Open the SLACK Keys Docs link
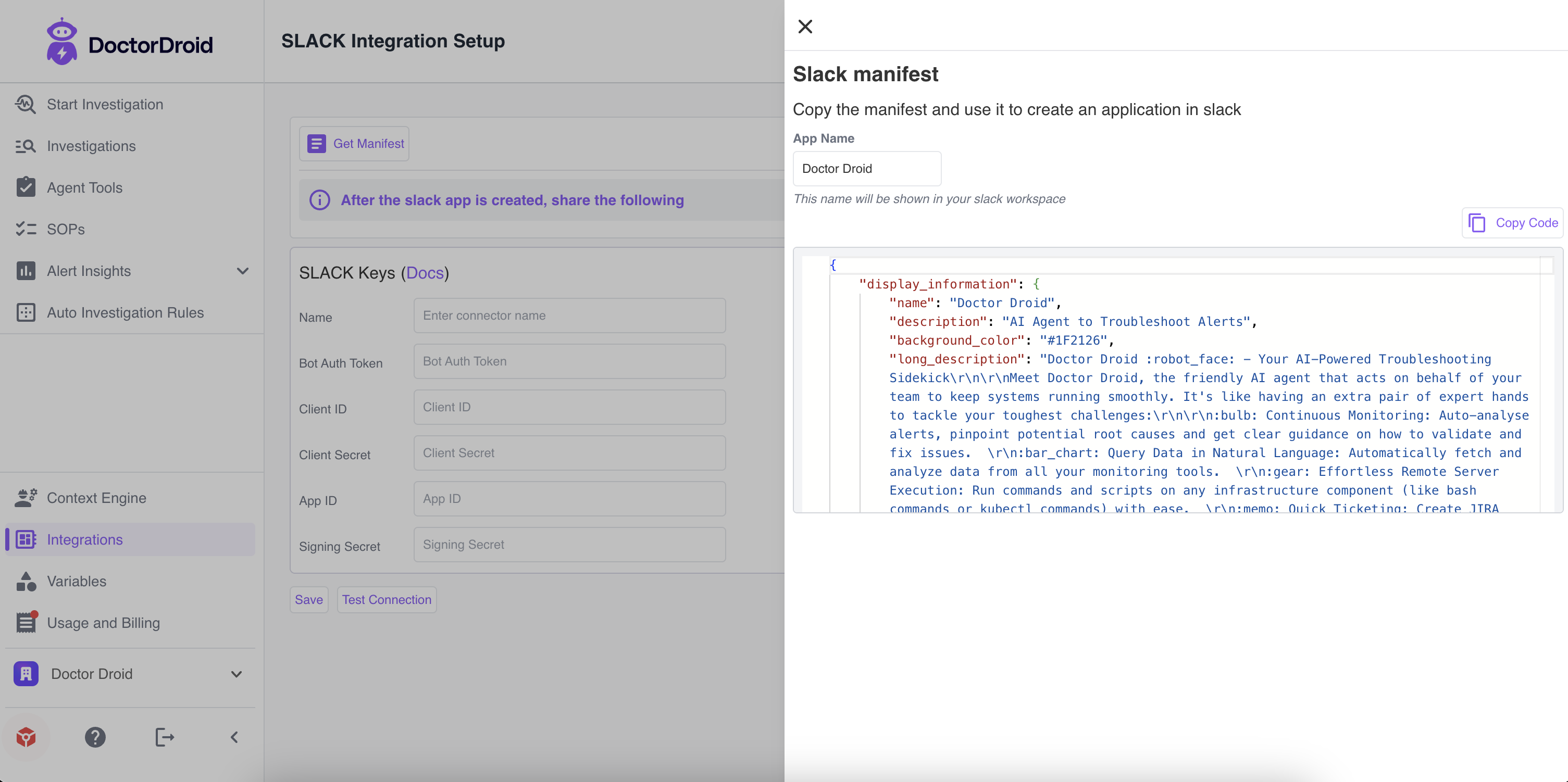The width and height of the screenshot is (1568, 782). click(424, 273)
